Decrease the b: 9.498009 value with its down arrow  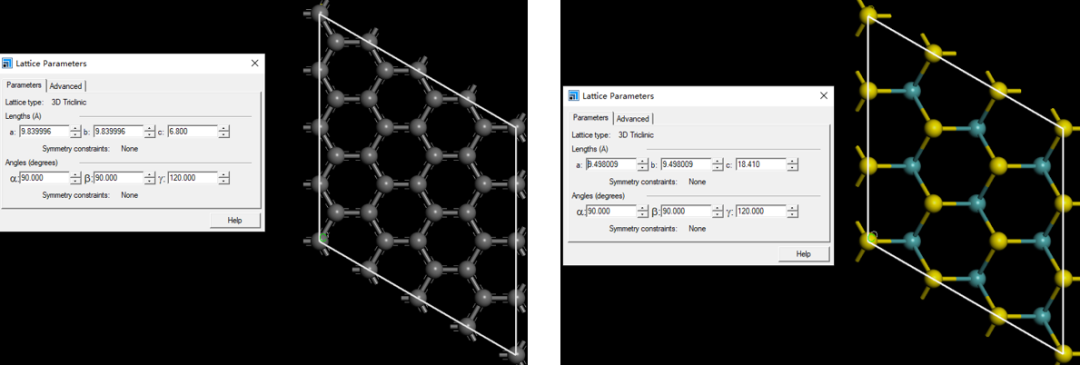coord(718,168)
